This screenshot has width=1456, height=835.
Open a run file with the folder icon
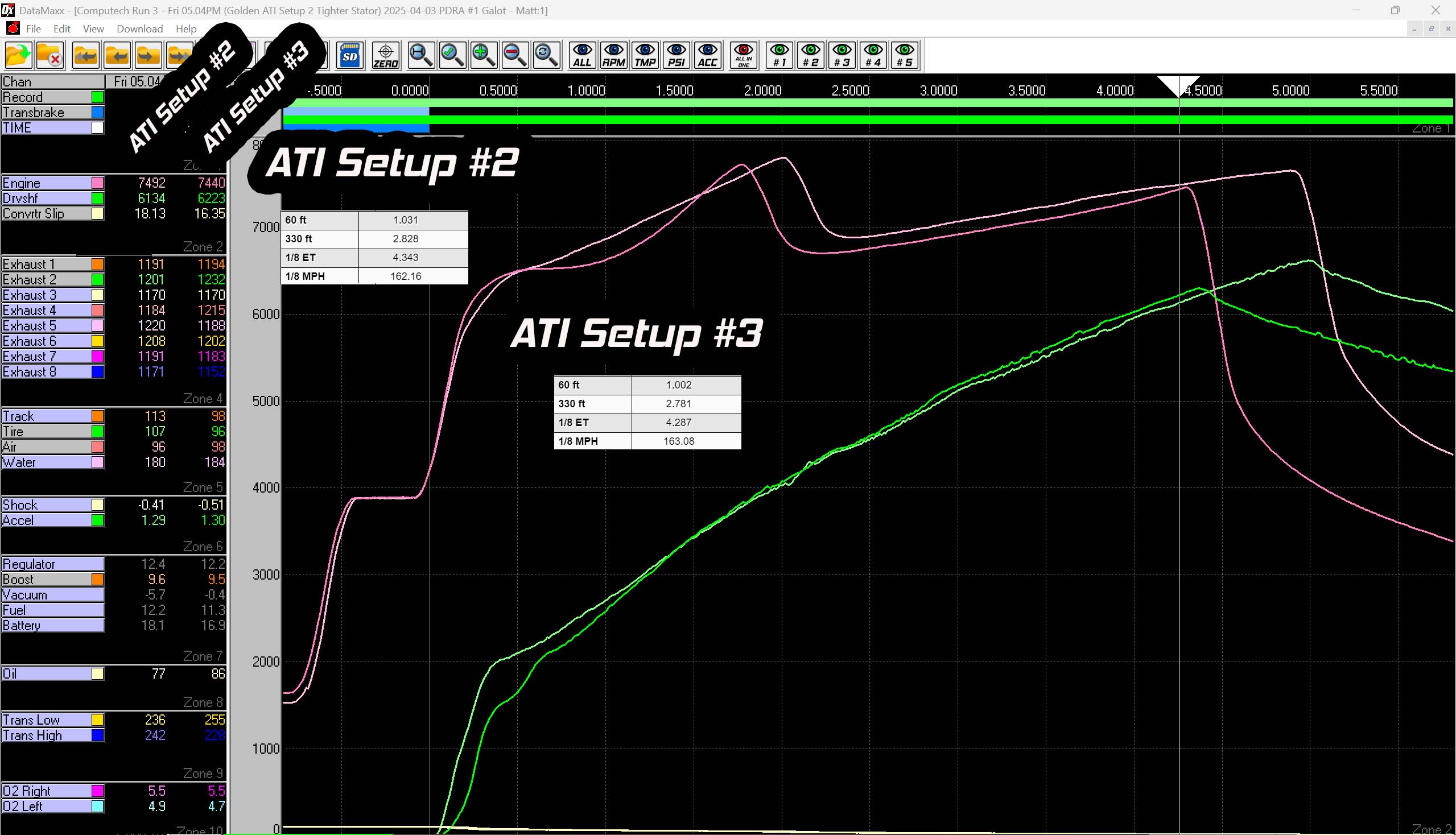coord(18,56)
